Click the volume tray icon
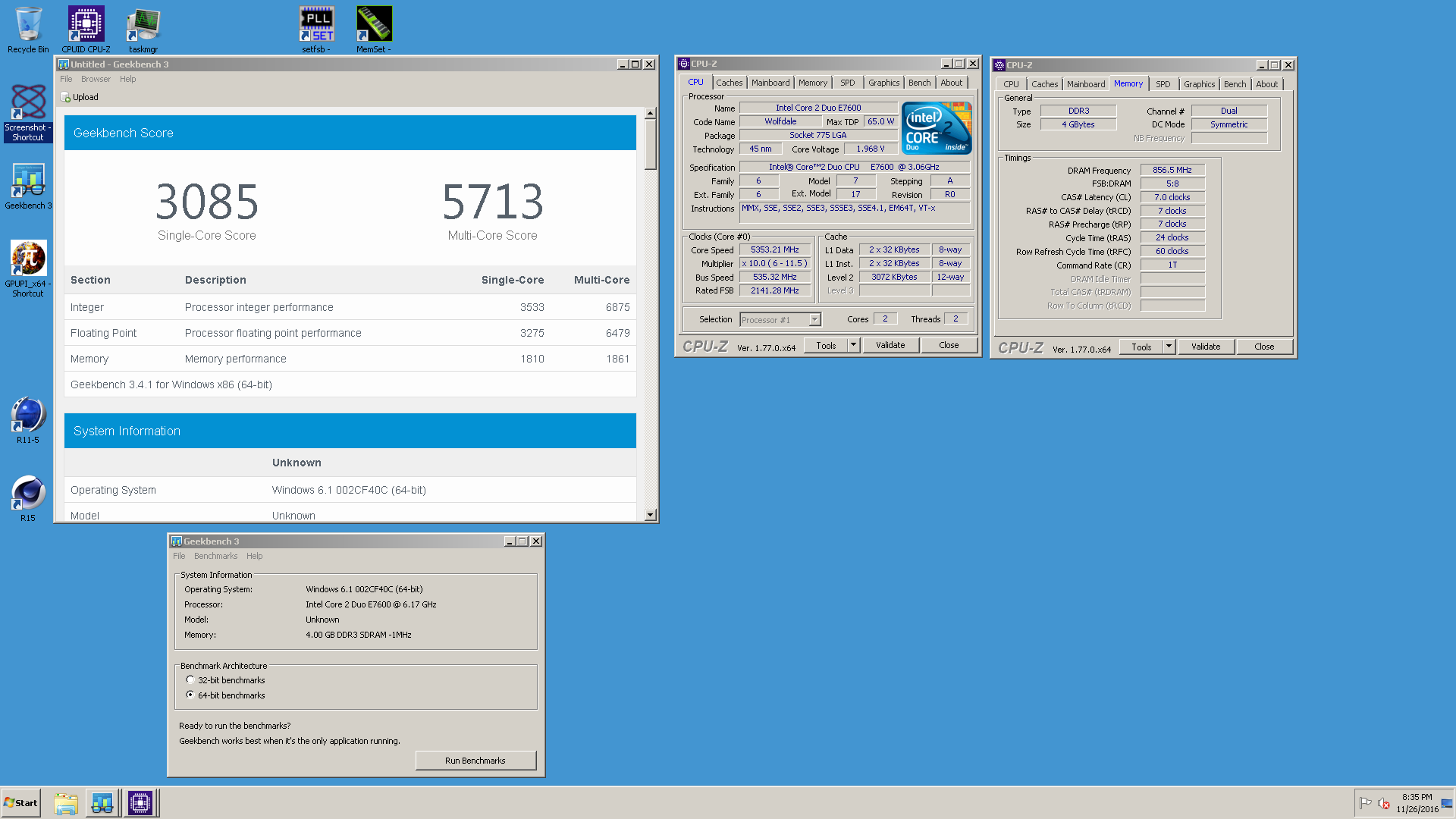This screenshot has height=819, width=1456. 1383,803
